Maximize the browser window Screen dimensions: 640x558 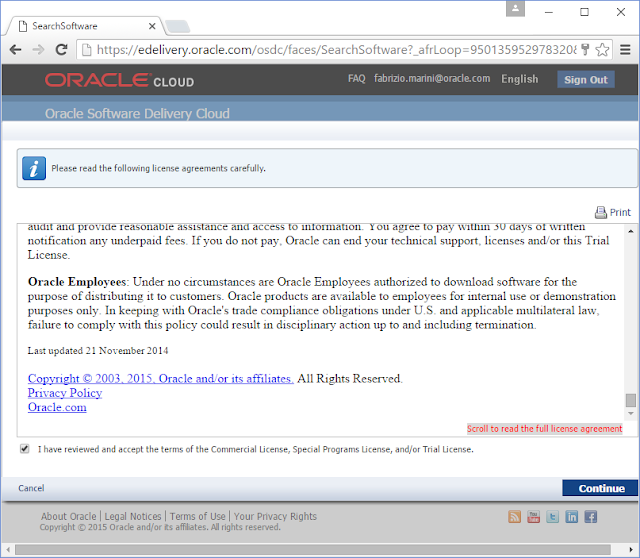coord(584,12)
